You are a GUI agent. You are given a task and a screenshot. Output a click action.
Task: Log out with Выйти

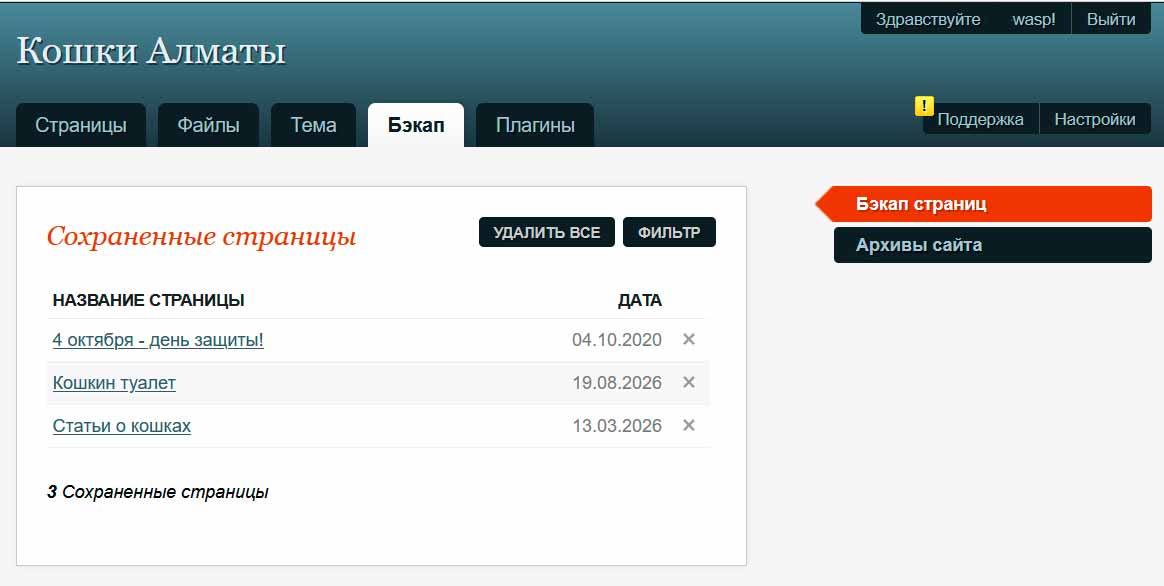1111,19
